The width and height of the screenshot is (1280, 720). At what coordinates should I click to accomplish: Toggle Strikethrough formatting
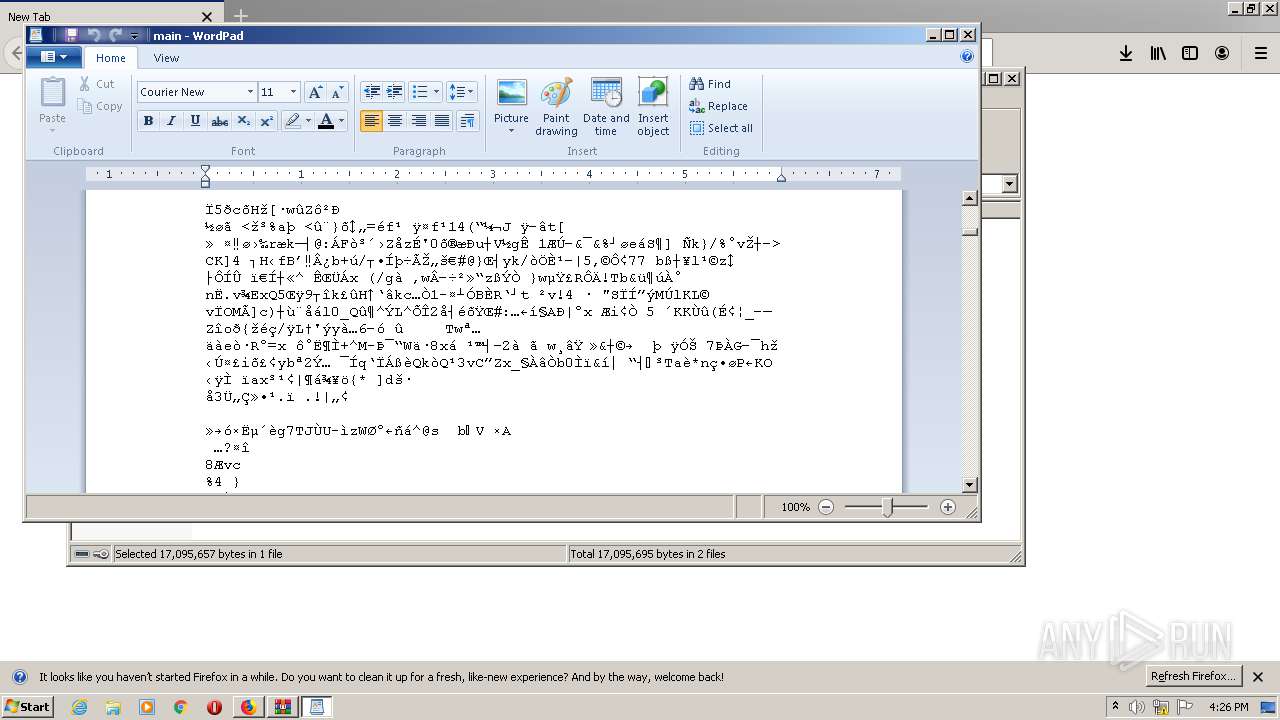point(219,121)
